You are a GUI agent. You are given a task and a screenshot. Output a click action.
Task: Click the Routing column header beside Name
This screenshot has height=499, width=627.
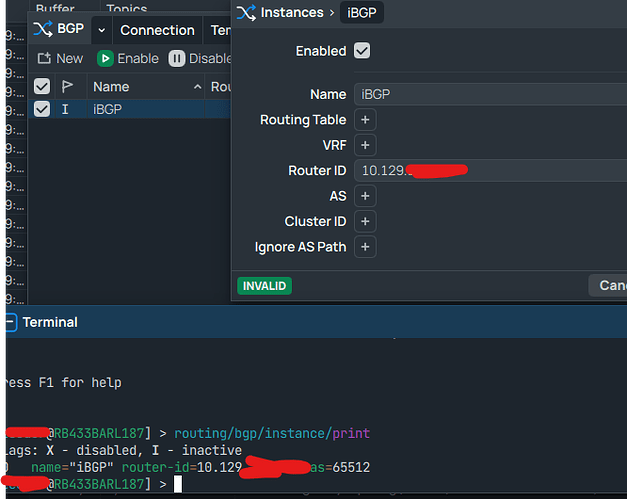click(x=219, y=87)
